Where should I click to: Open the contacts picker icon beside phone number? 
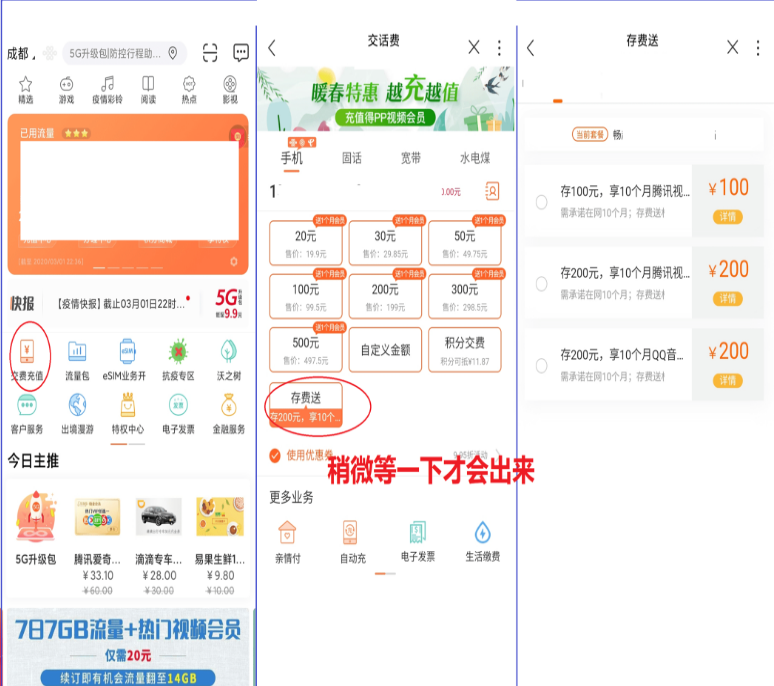492,191
